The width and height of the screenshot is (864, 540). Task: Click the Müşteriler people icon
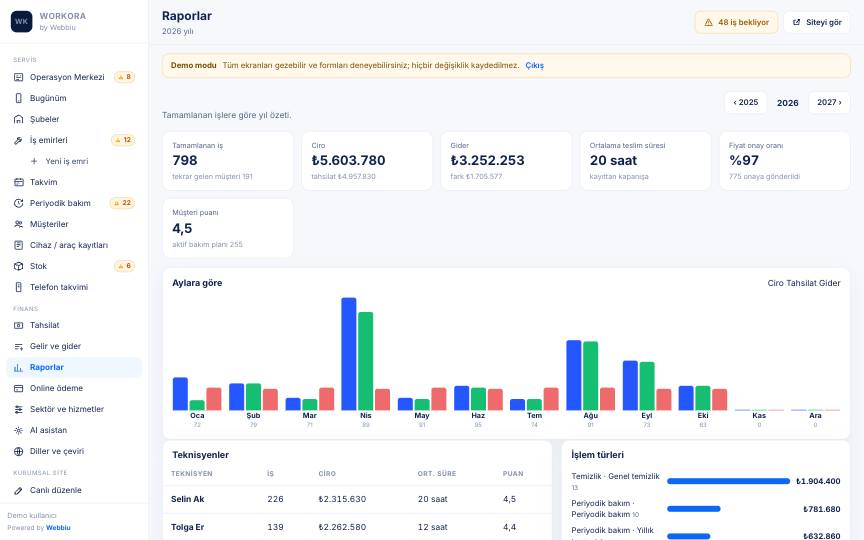click(x=18, y=224)
